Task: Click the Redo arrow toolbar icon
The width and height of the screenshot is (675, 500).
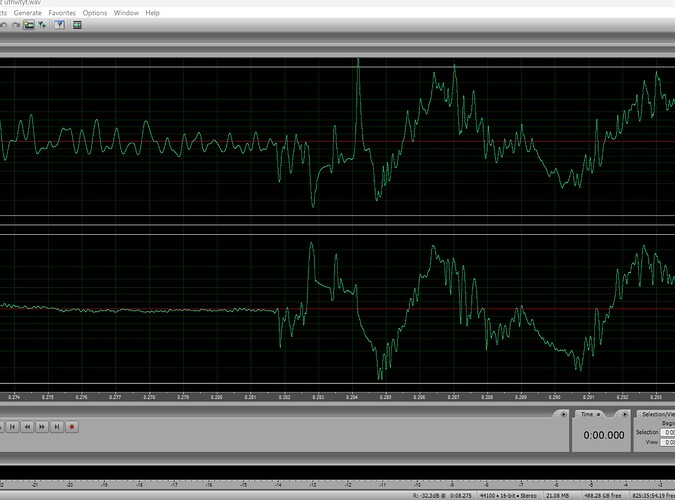Action: click(16, 25)
